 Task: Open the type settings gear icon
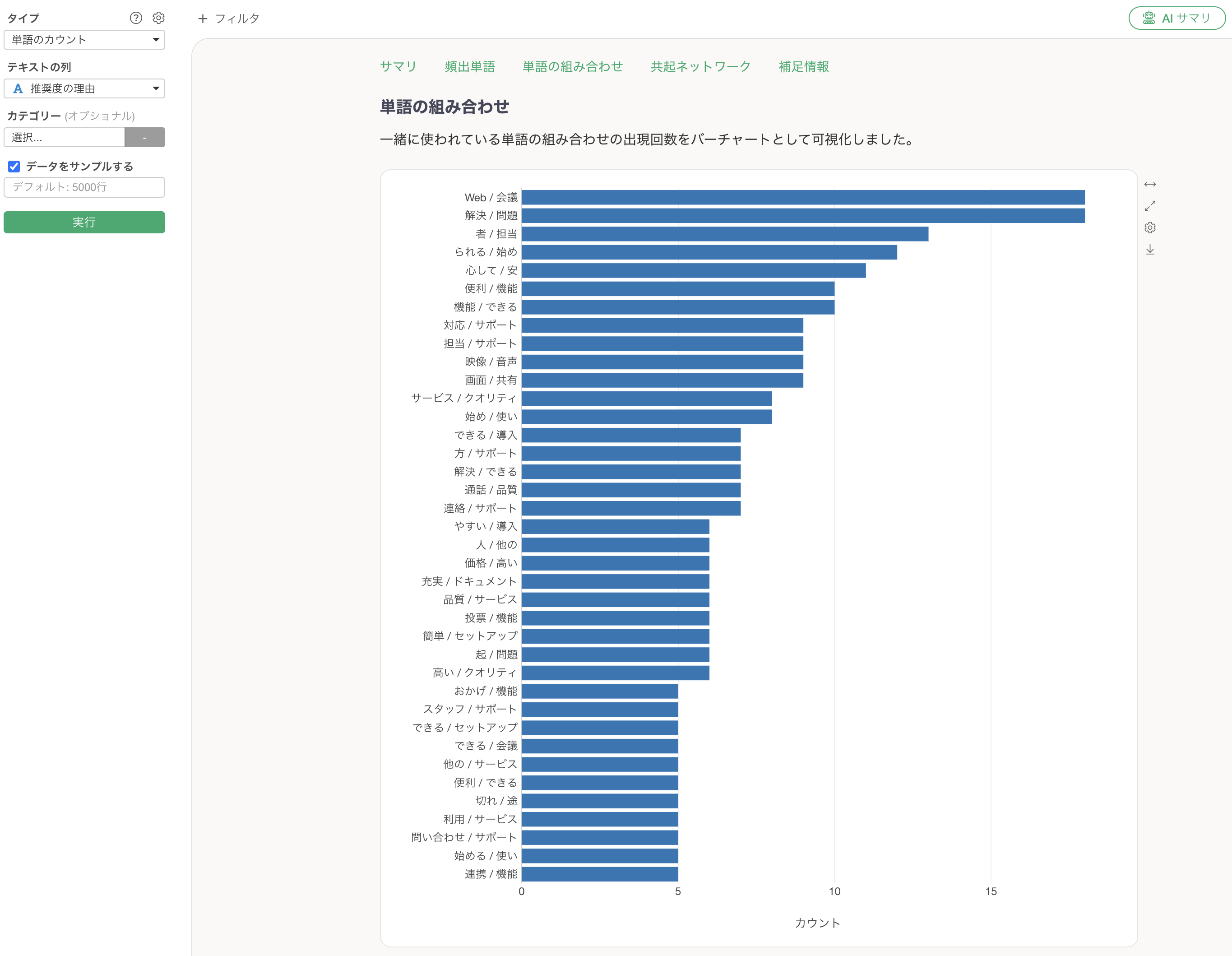[158, 18]
